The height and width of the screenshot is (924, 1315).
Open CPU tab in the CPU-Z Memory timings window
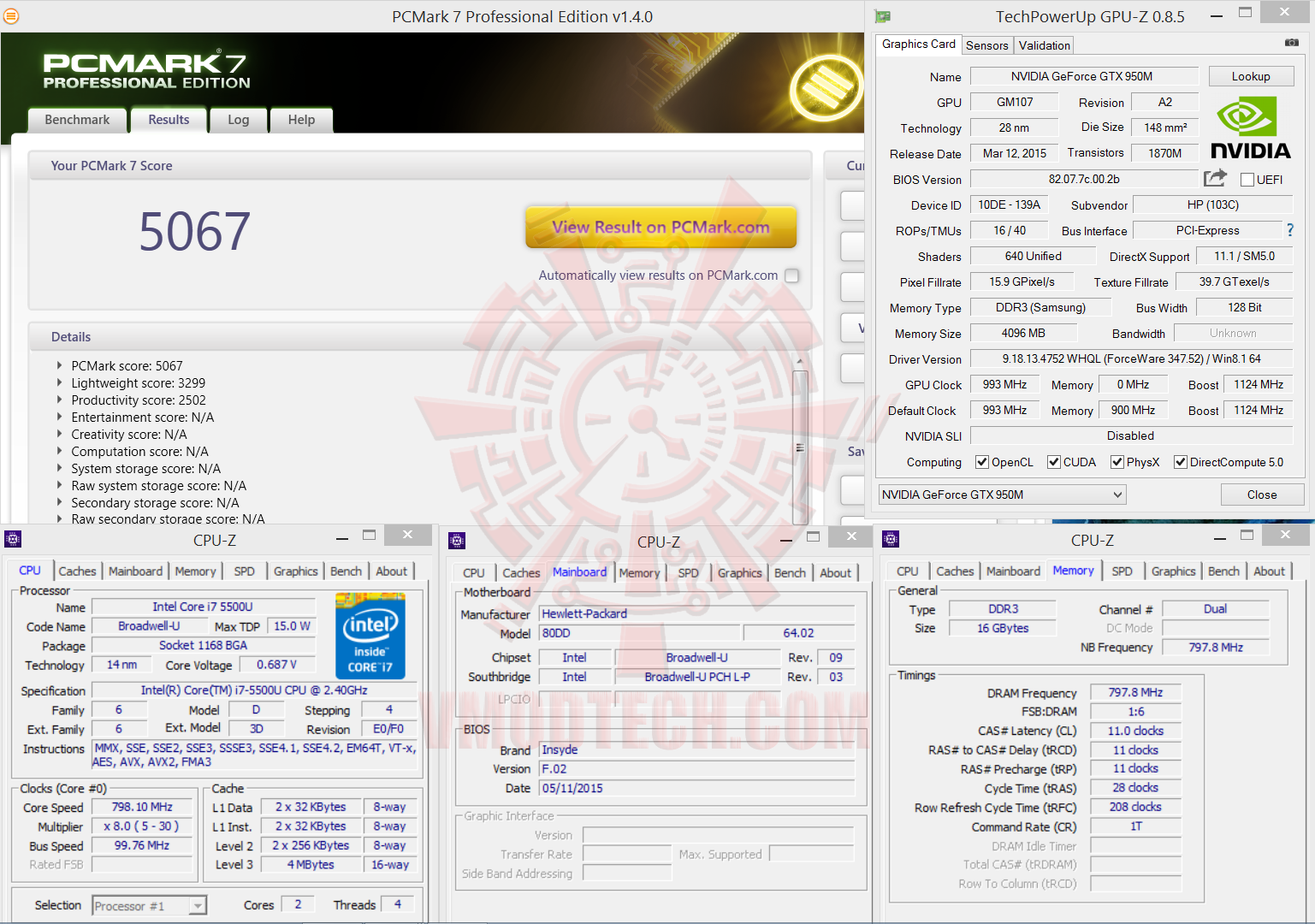pyautogui.click(x=907, y=572)
